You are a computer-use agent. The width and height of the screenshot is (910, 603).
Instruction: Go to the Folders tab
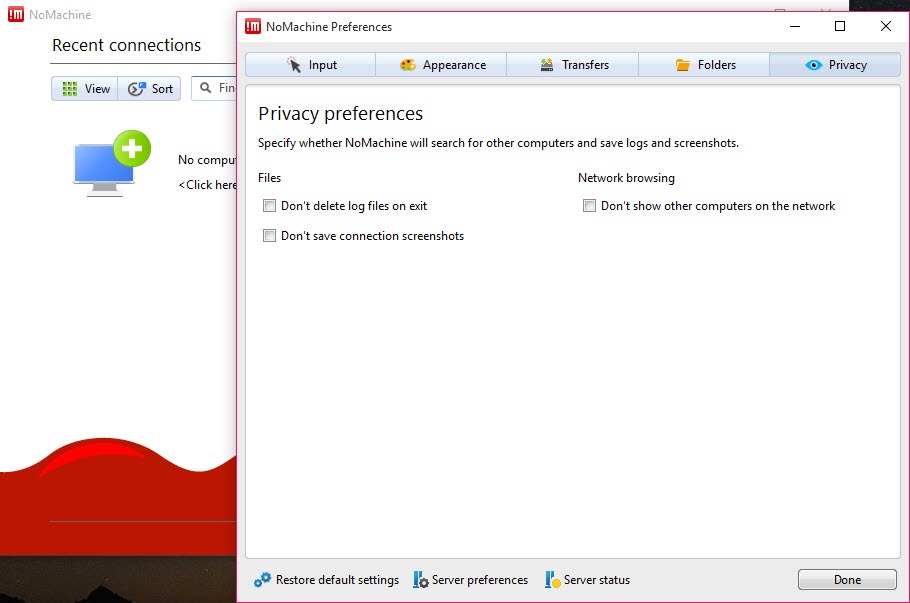tap(704, 64)
